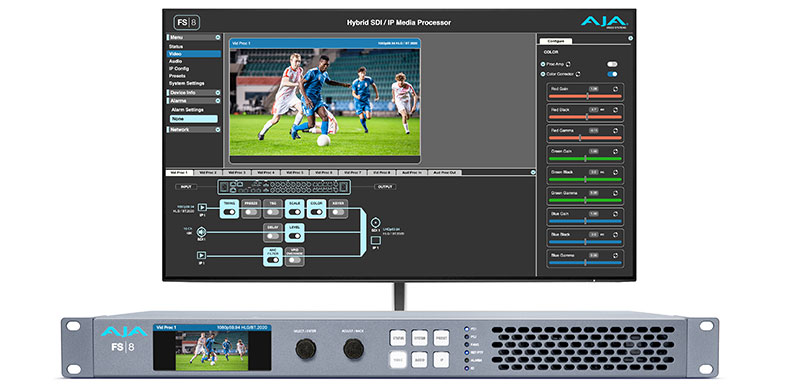
Task: Expand the Network section
Action: click(x=218, y=130)
